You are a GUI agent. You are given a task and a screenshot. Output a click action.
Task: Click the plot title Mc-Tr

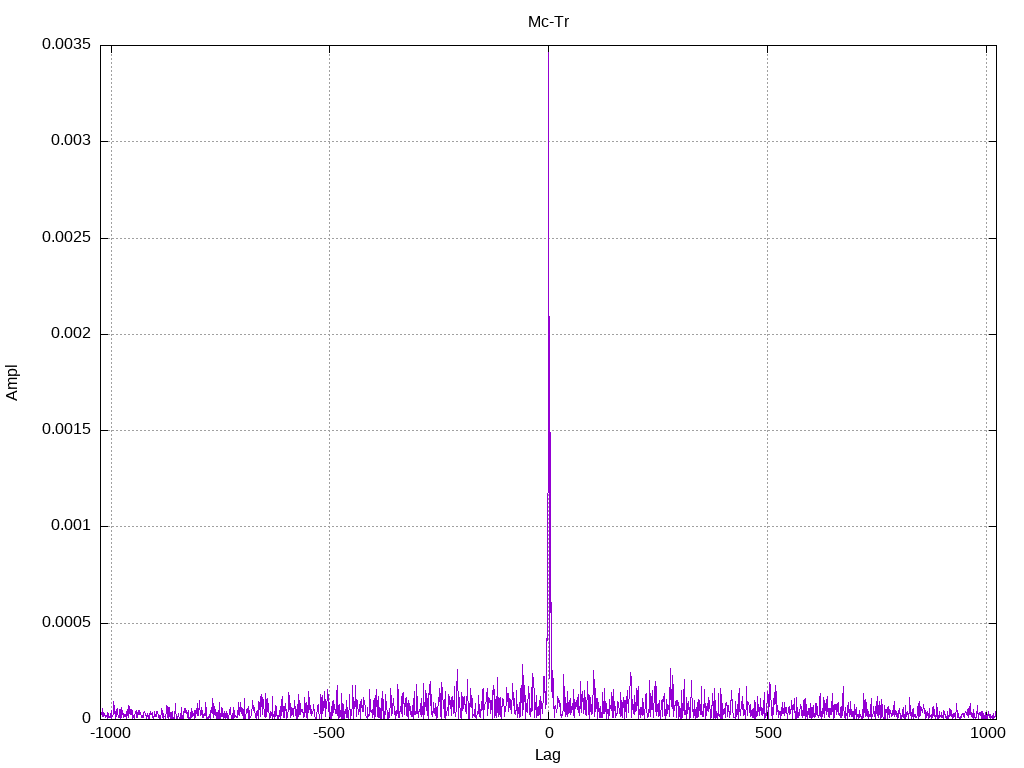tap(548, 22)
